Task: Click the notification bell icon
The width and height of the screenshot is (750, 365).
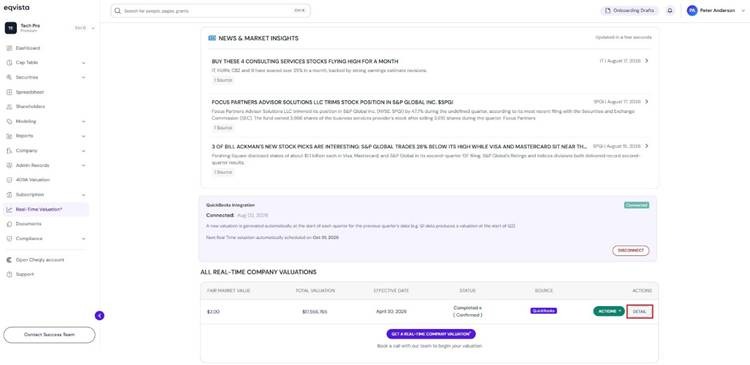Action: (x=670, y=11)
